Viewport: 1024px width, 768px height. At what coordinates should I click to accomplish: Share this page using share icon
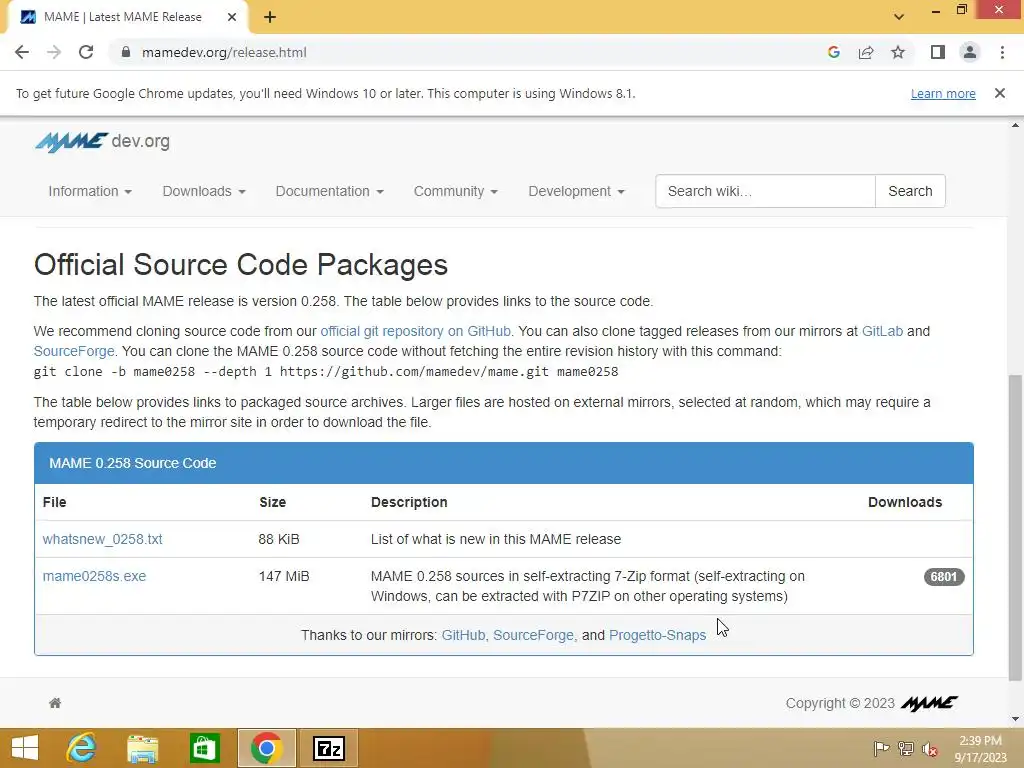coord(866,52)
